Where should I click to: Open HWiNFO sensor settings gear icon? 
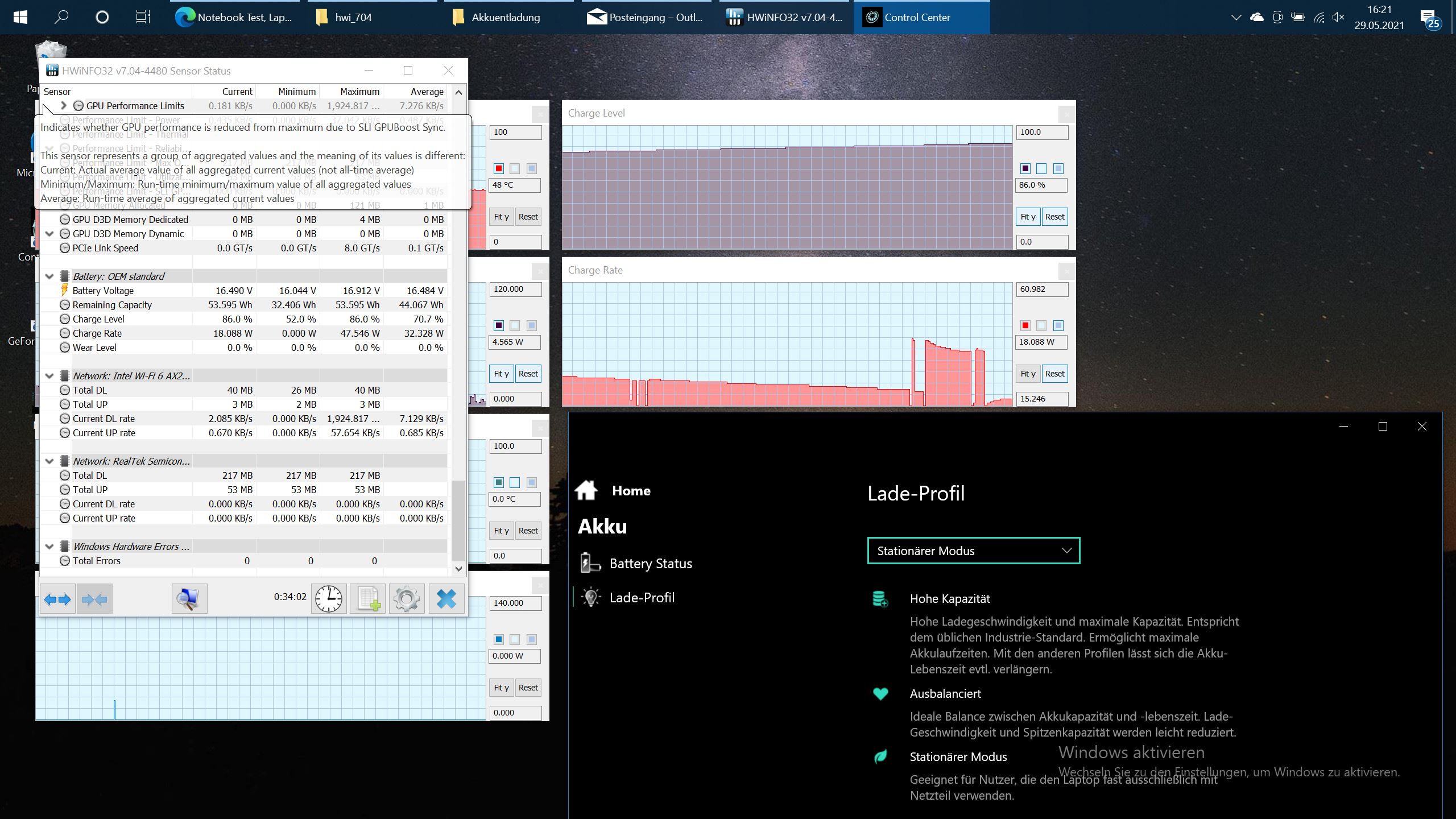[x=406, y=599]
